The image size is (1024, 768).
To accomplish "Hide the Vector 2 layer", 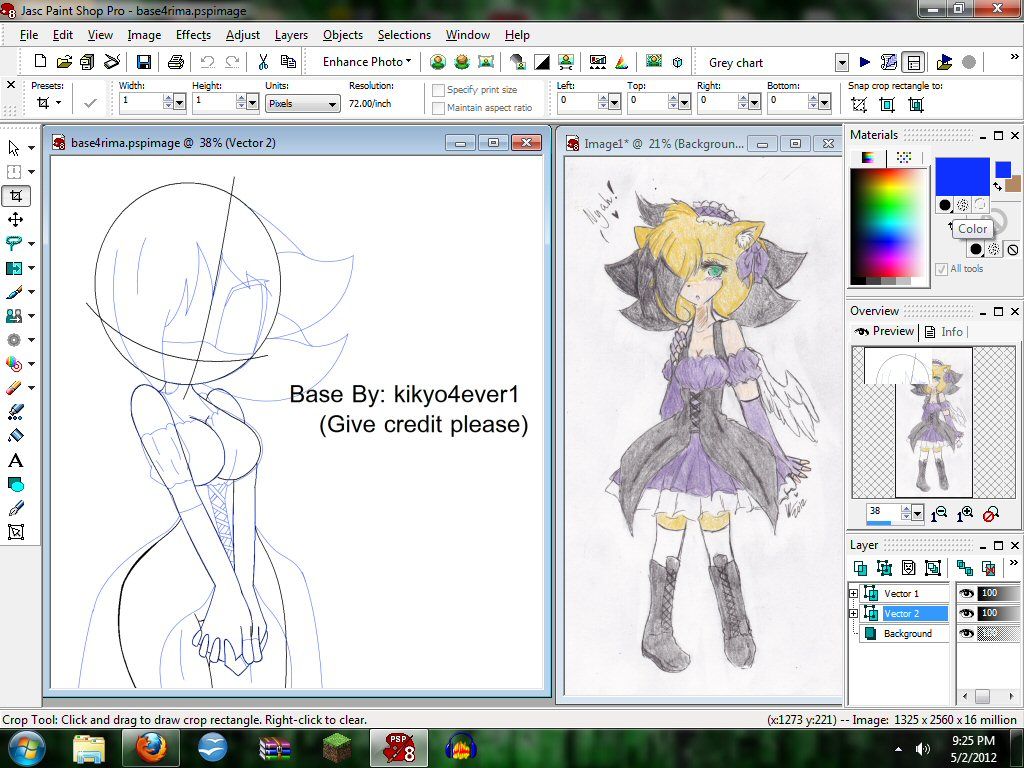I will click(967, 613).
